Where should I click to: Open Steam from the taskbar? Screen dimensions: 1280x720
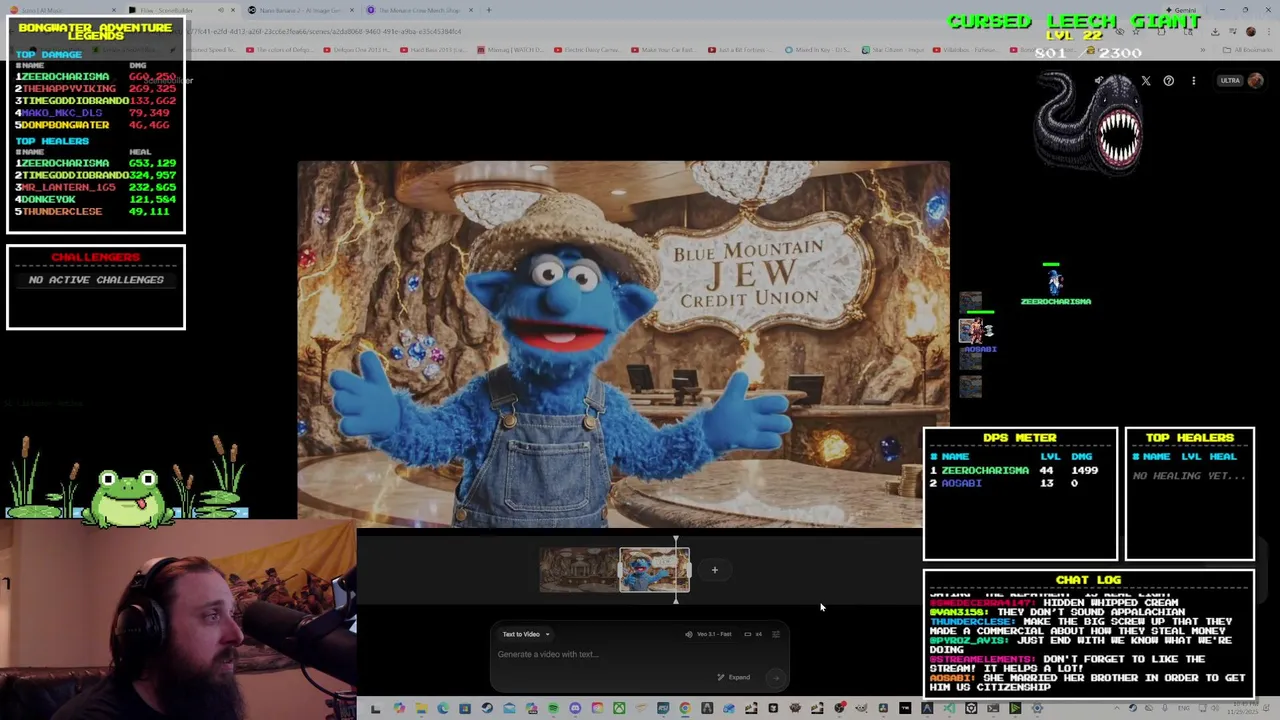[x=487, y=709]
